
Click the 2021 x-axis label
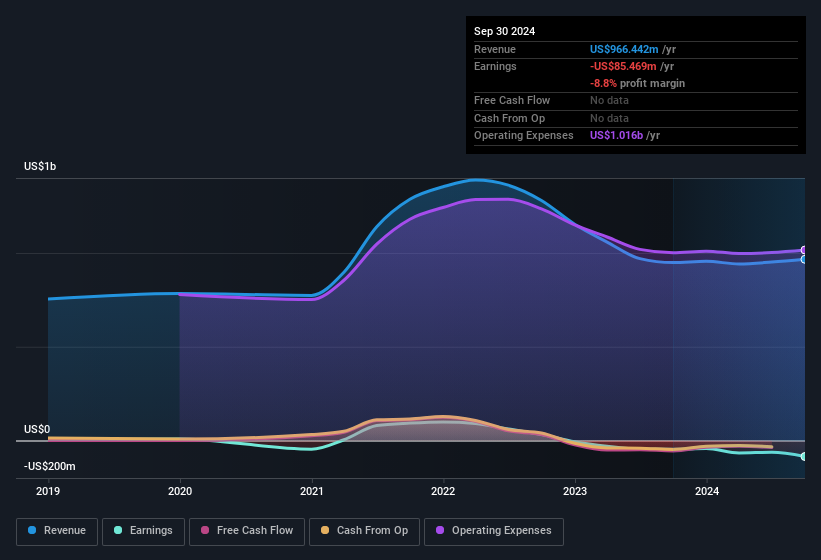click(x=312, y=491)
